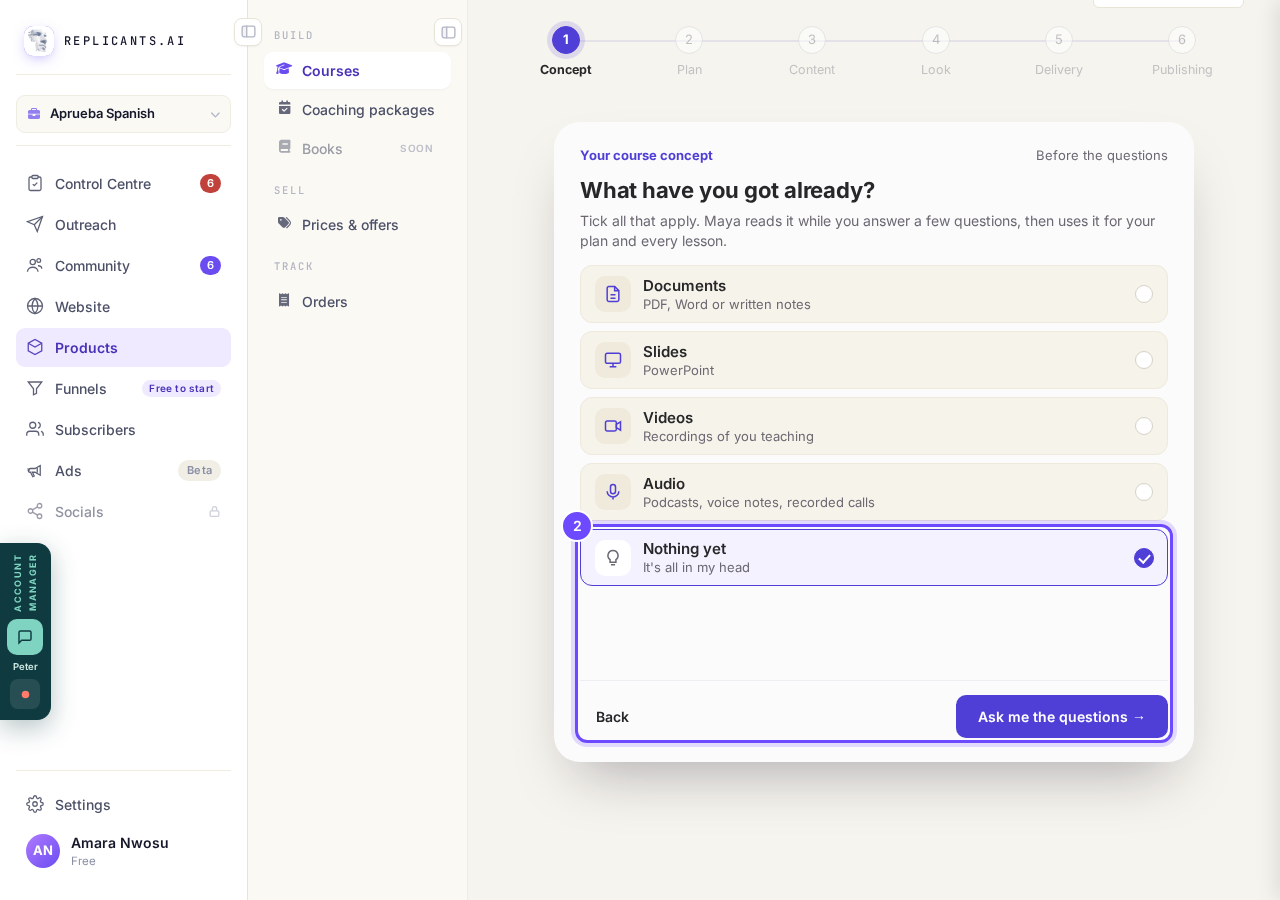Collapse the panel next to BUILD heading
Image resolution: width=1280 pixels, height=900 pixels.
click(448, 32)
